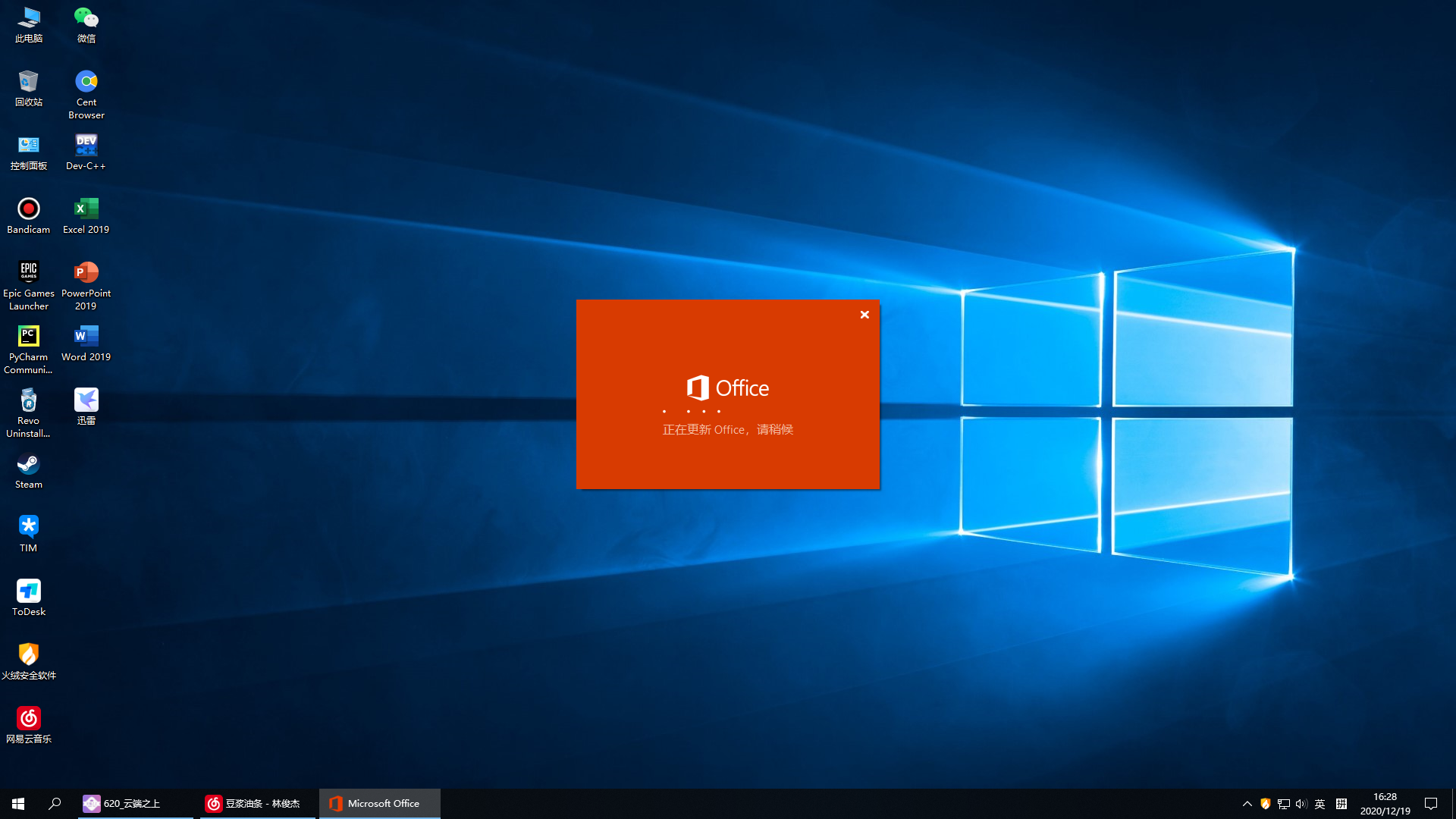The height and width of the screenshot is (819, 1456).
Task: Open the taskbar search magnifier
Action: point(55,804)
